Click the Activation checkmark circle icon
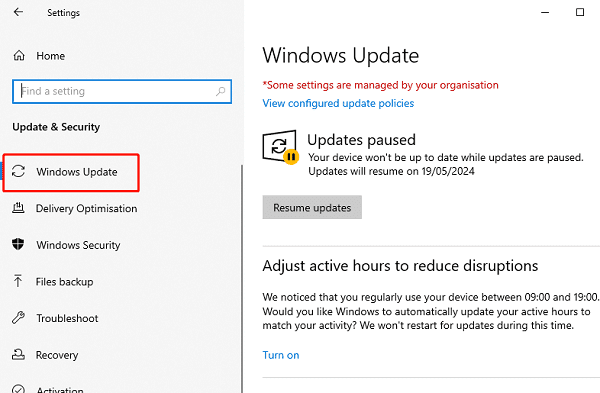The image size is (600, 393). (18, 389)
